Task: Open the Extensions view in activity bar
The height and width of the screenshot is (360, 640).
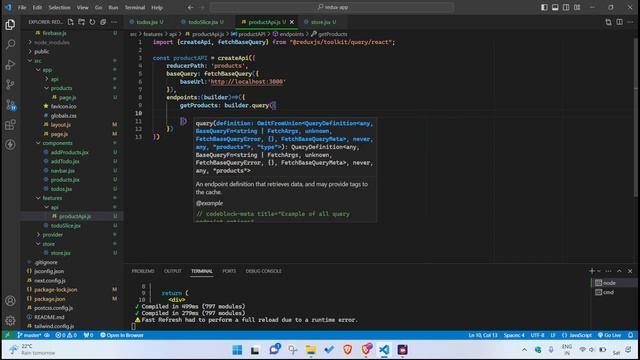Action: pyautogui.click(x=10, y=124)
